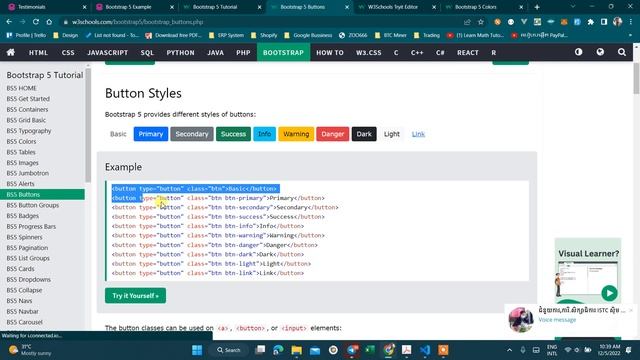Open HOW TO in top navigation
Screen dimensions: 640x360
(330, 53)
